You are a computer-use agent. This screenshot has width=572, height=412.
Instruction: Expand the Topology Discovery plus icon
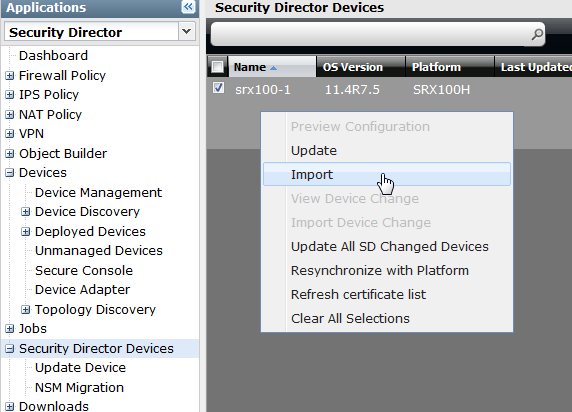point(26,309)
